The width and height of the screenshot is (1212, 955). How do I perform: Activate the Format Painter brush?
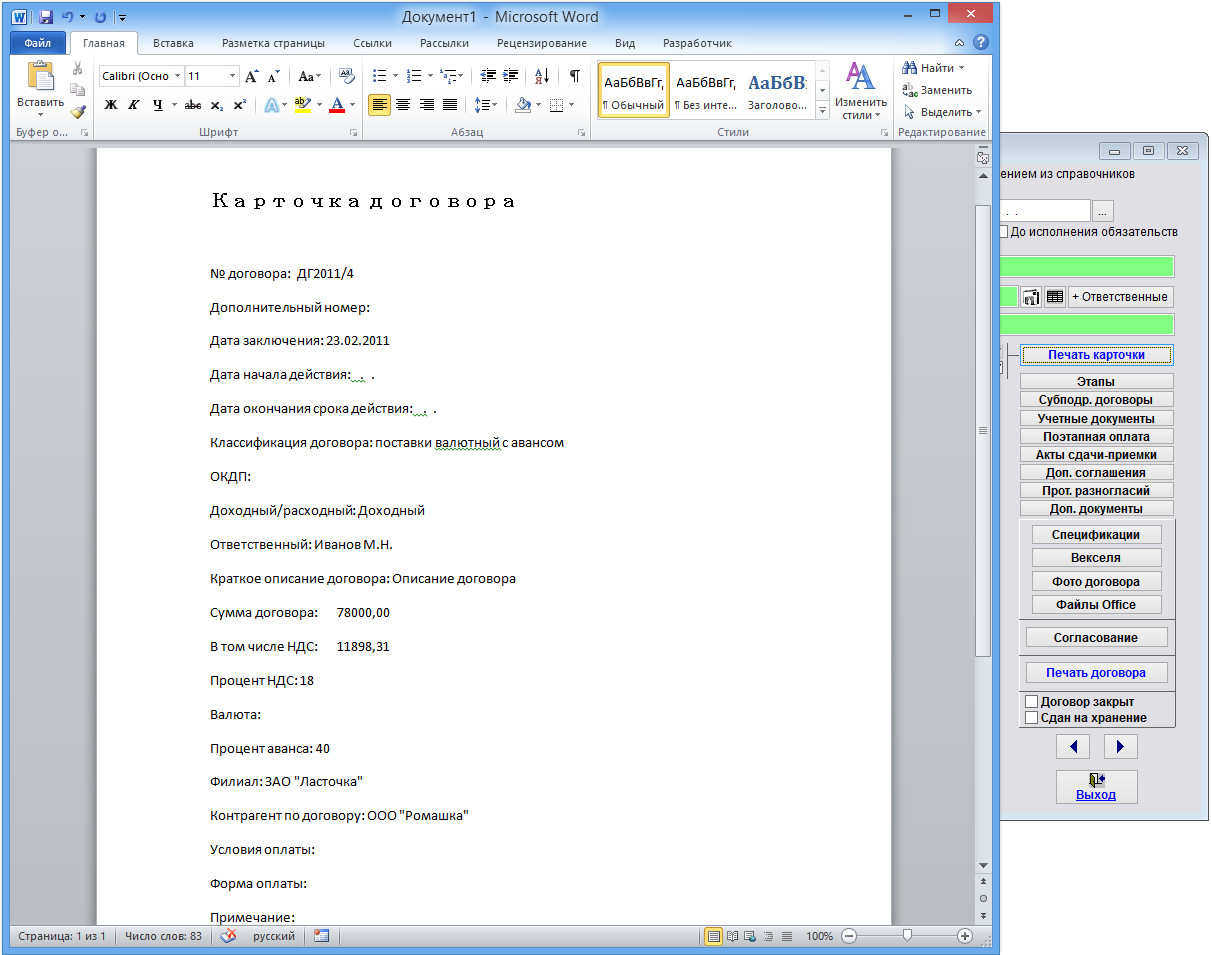click(x=77, y=112)
